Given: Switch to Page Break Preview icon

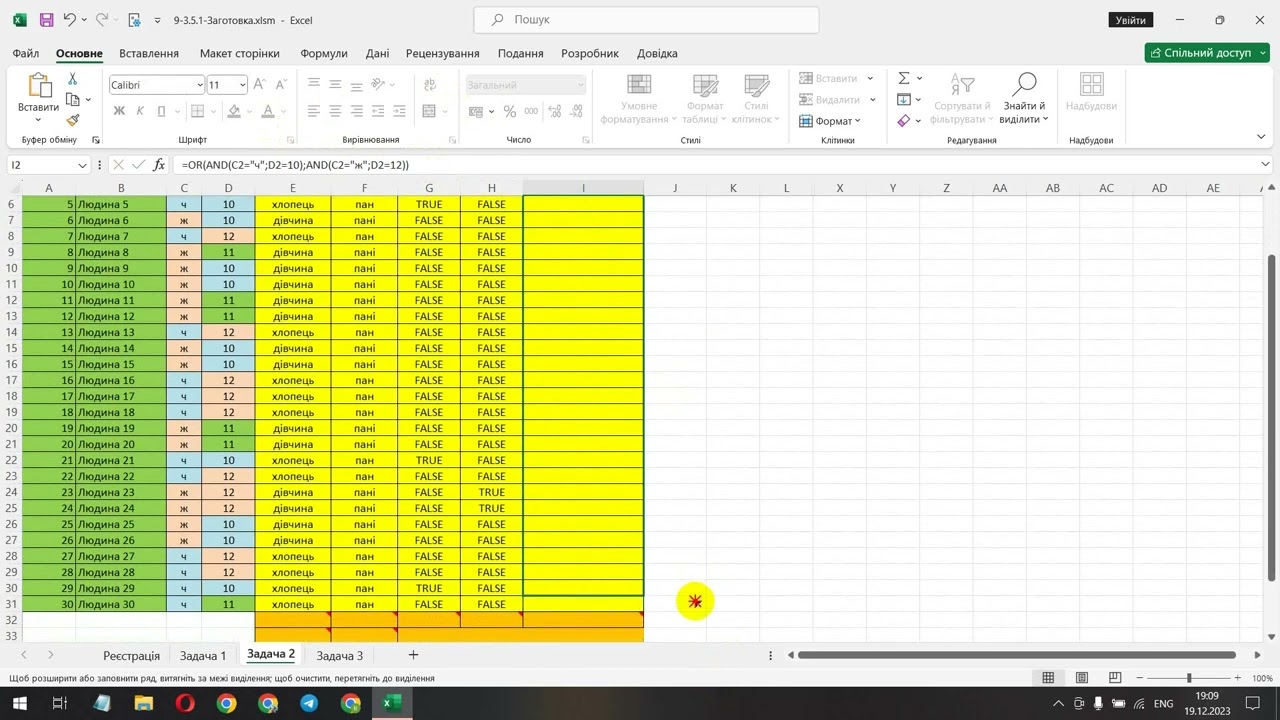Looking at the screenshot, I should [1115, 678].
